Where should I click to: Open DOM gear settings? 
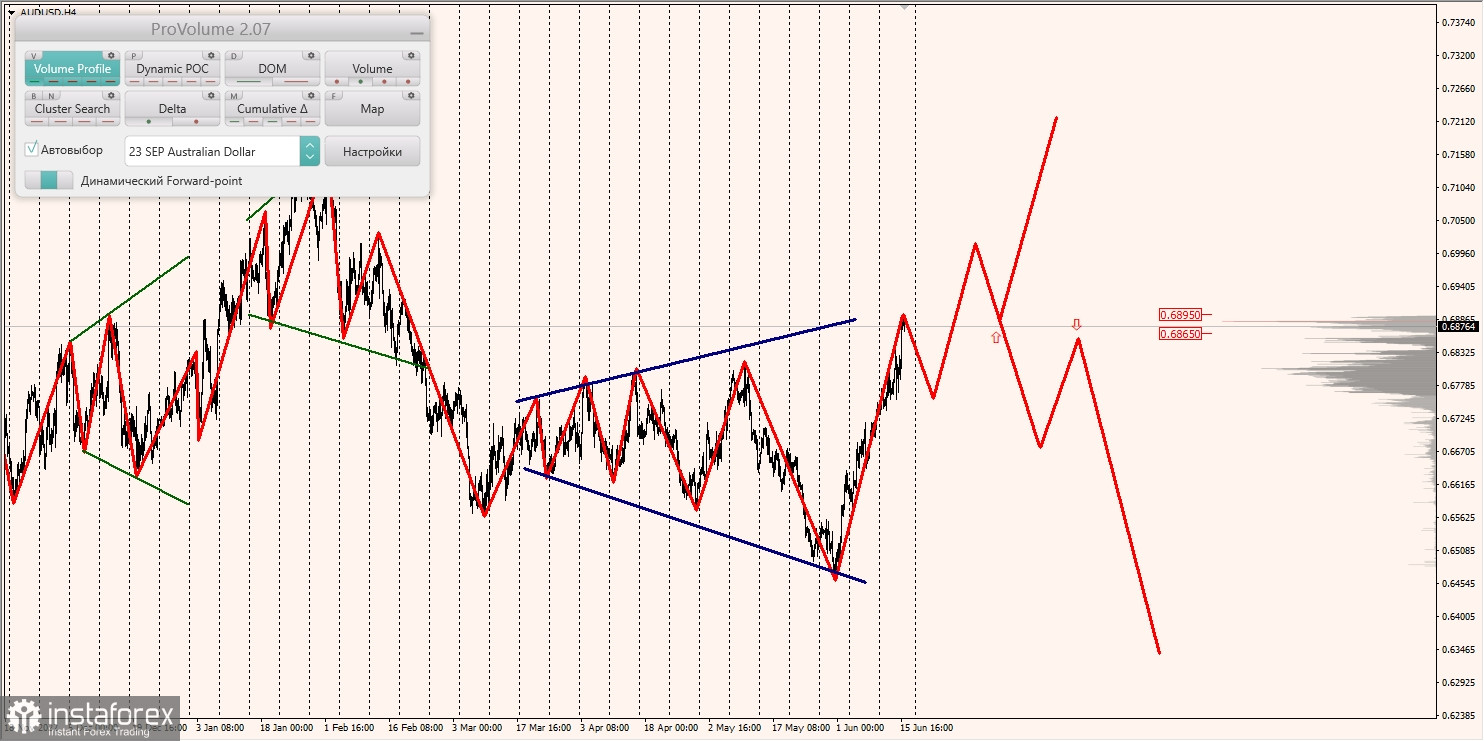tap(311, 56)
